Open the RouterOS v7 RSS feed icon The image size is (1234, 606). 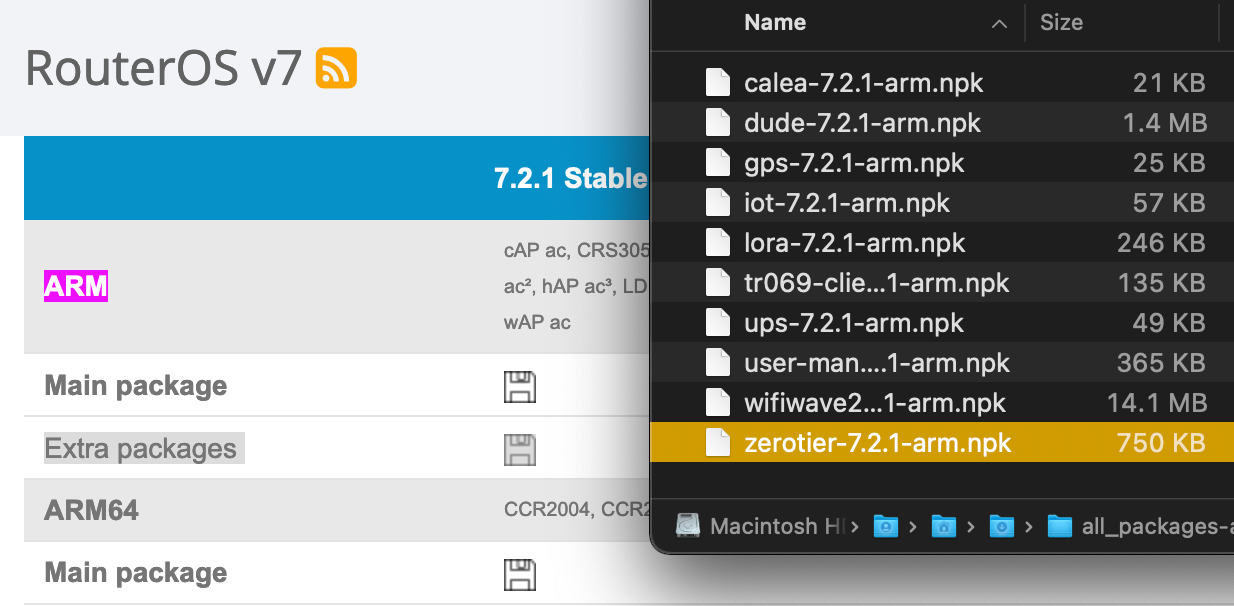click(x=336, y=68)
